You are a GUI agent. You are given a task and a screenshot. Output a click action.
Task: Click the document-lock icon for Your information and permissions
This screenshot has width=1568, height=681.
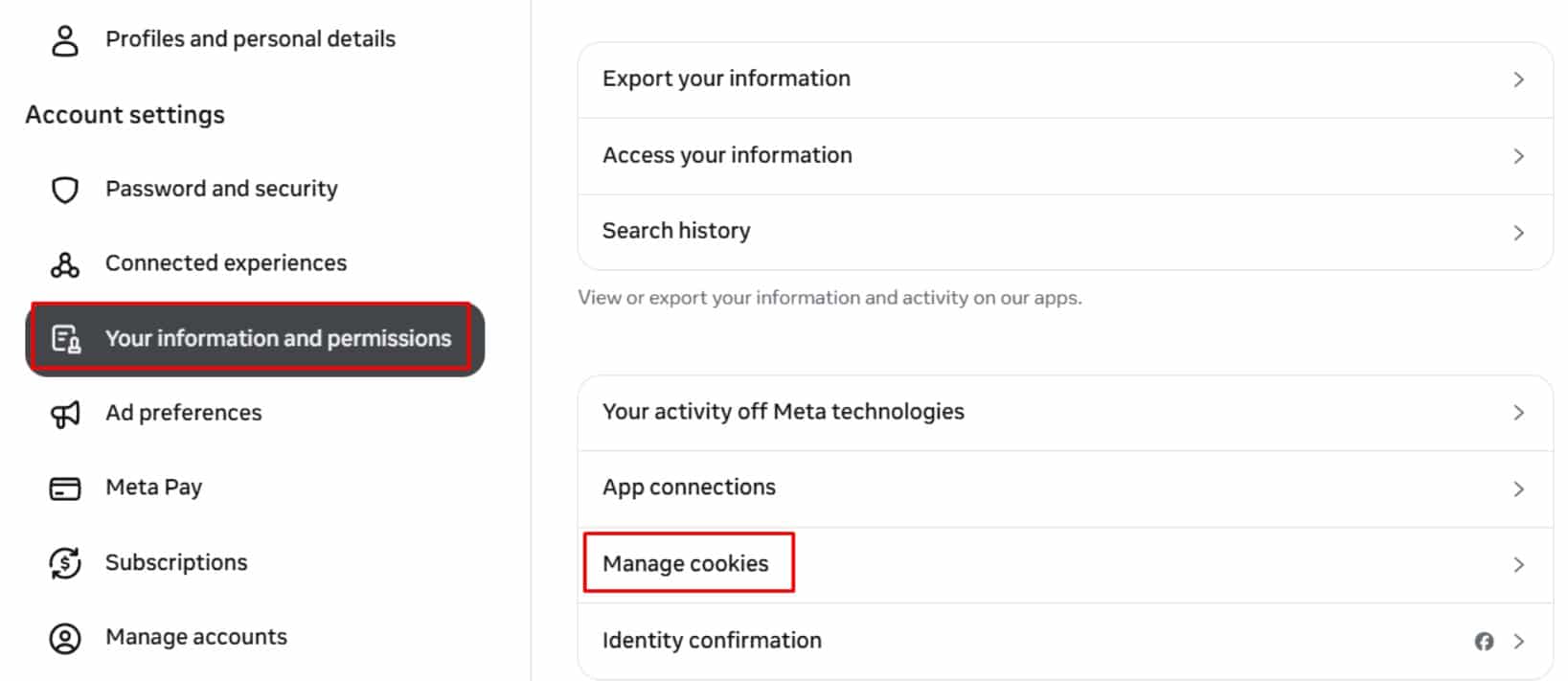[66, 339]
